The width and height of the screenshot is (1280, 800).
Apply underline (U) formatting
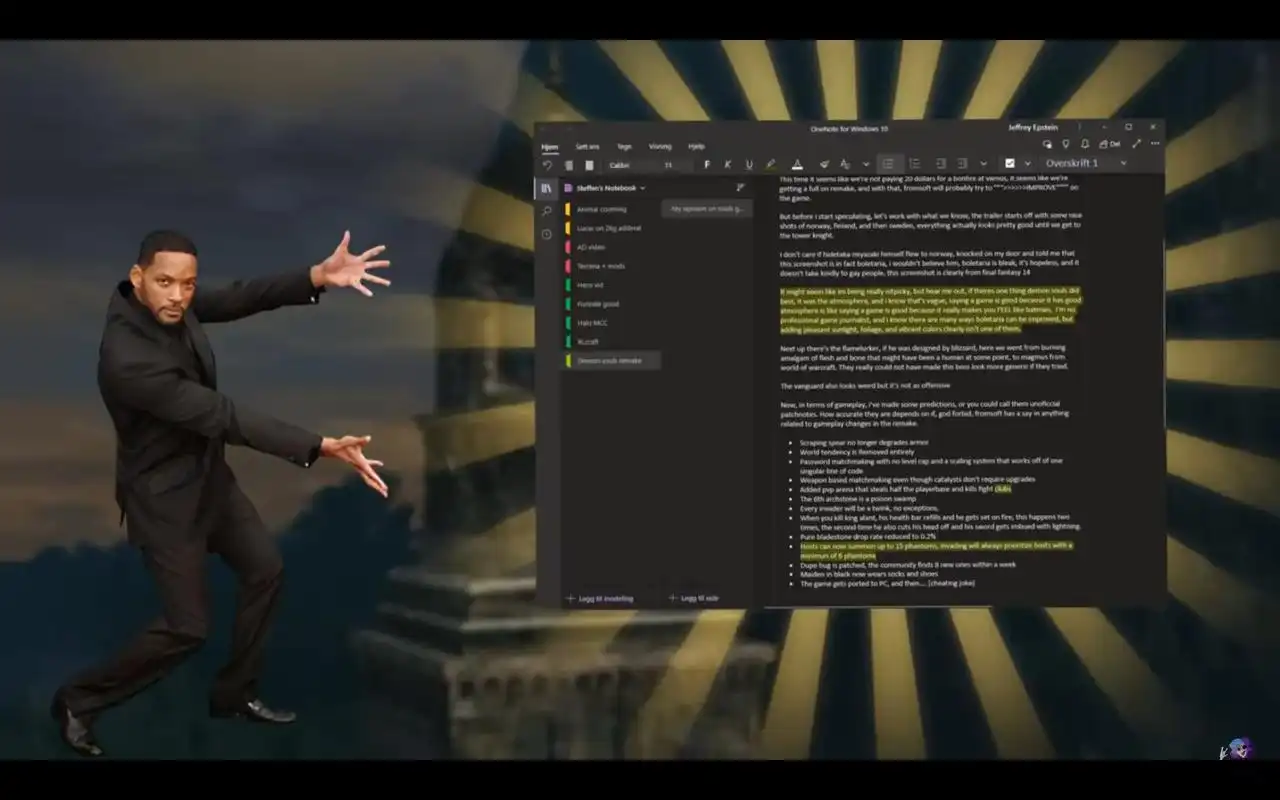[748, 164]
